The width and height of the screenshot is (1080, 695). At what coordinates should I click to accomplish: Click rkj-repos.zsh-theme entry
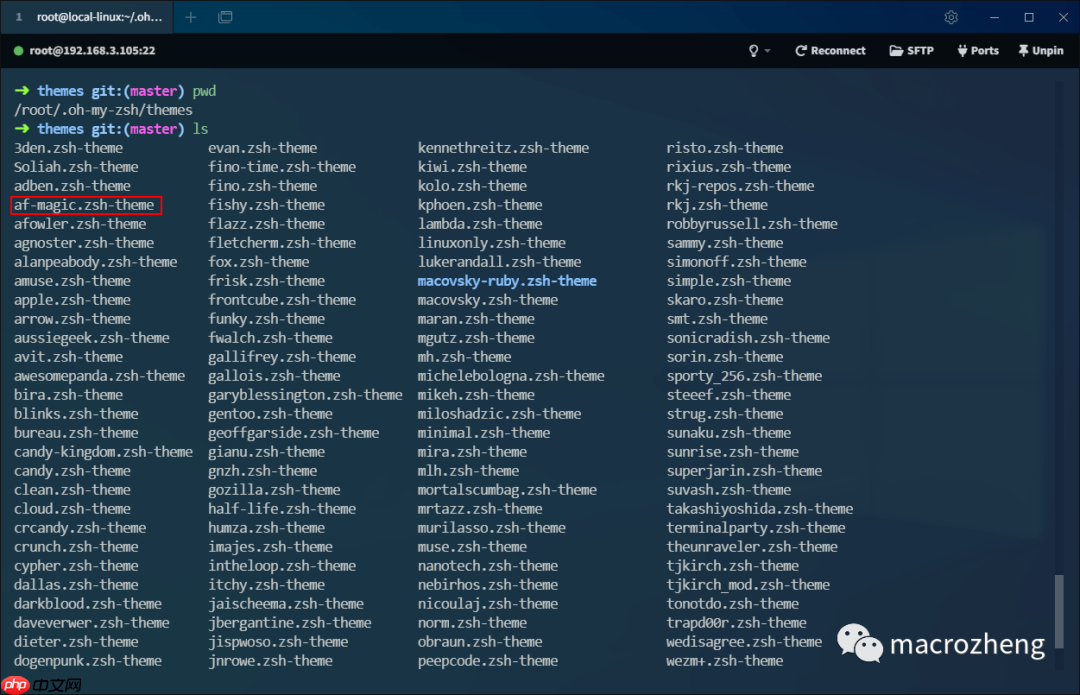click(740, 186)
